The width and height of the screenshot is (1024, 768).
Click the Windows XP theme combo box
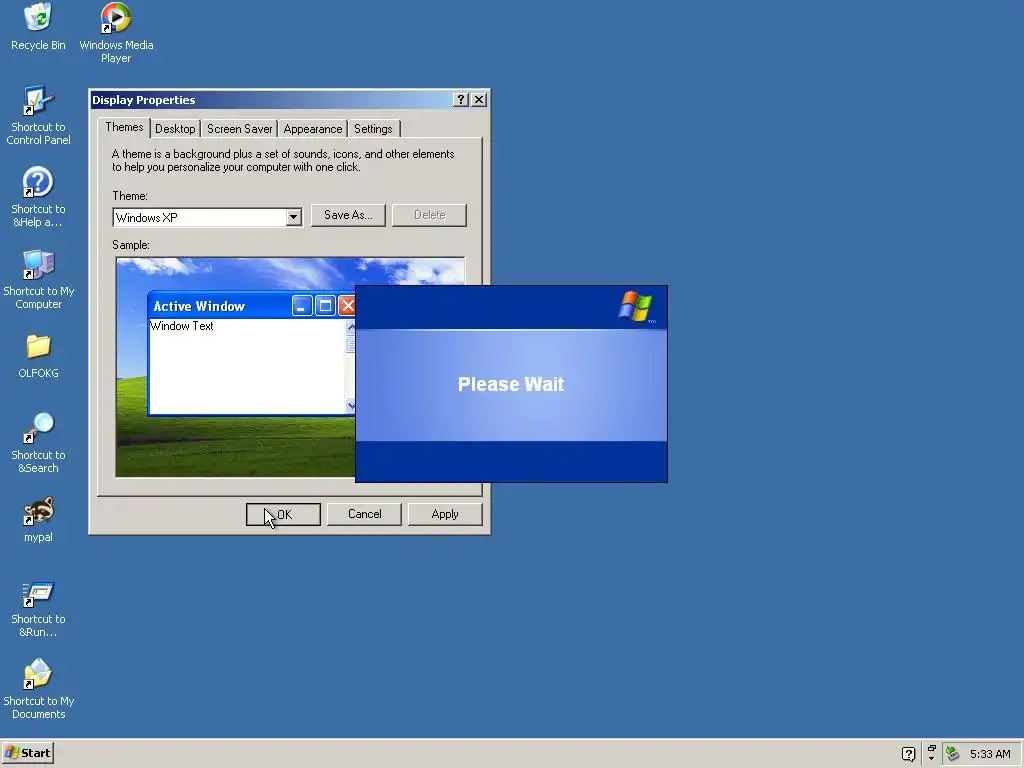(x=207, y=217)
